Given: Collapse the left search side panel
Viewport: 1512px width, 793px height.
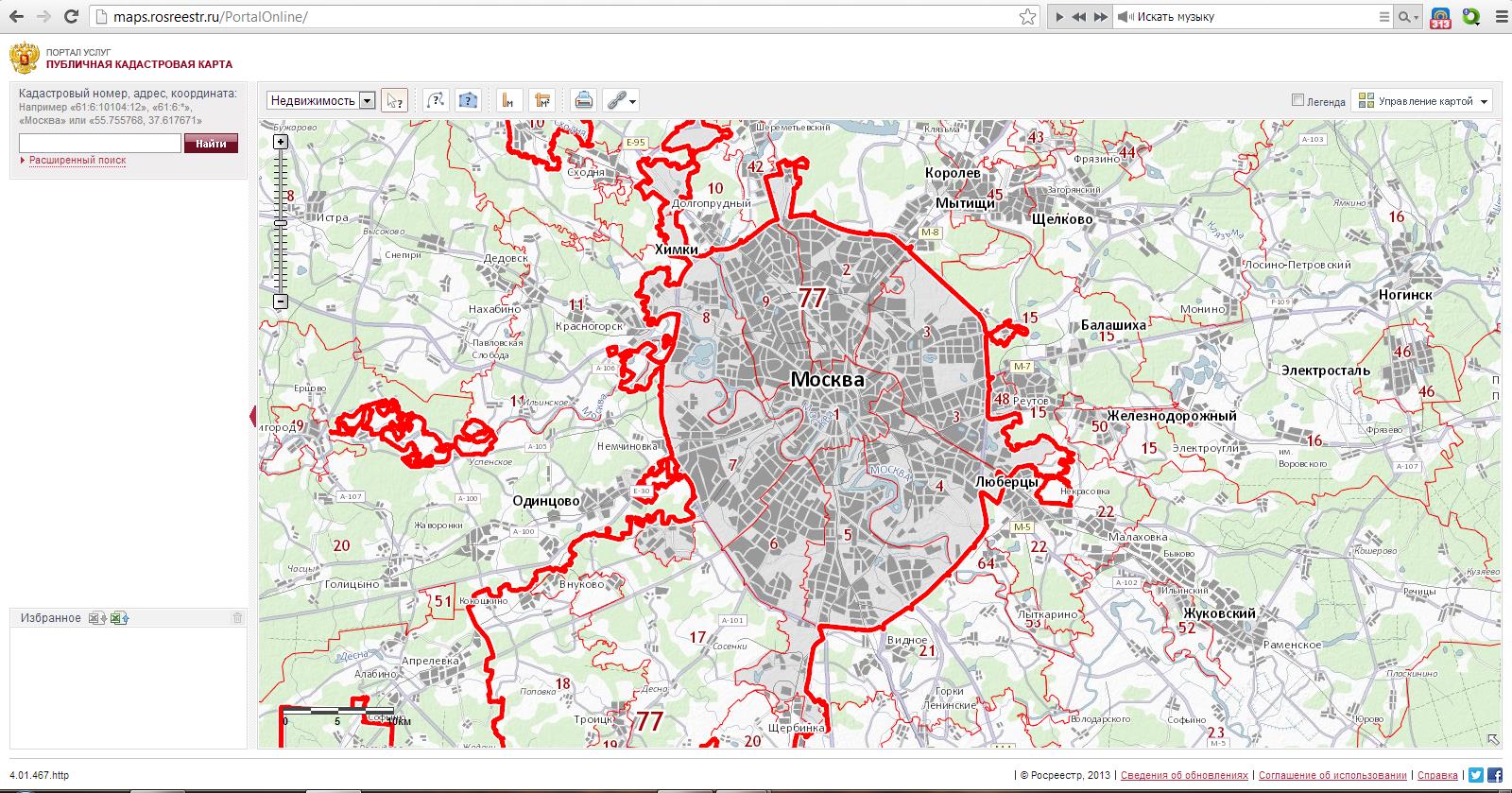Looking at the screenshot, I should 252,416.
